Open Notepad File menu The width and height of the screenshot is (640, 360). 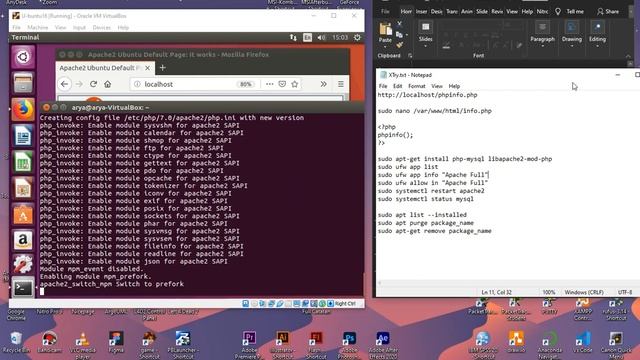pos(383,86)
